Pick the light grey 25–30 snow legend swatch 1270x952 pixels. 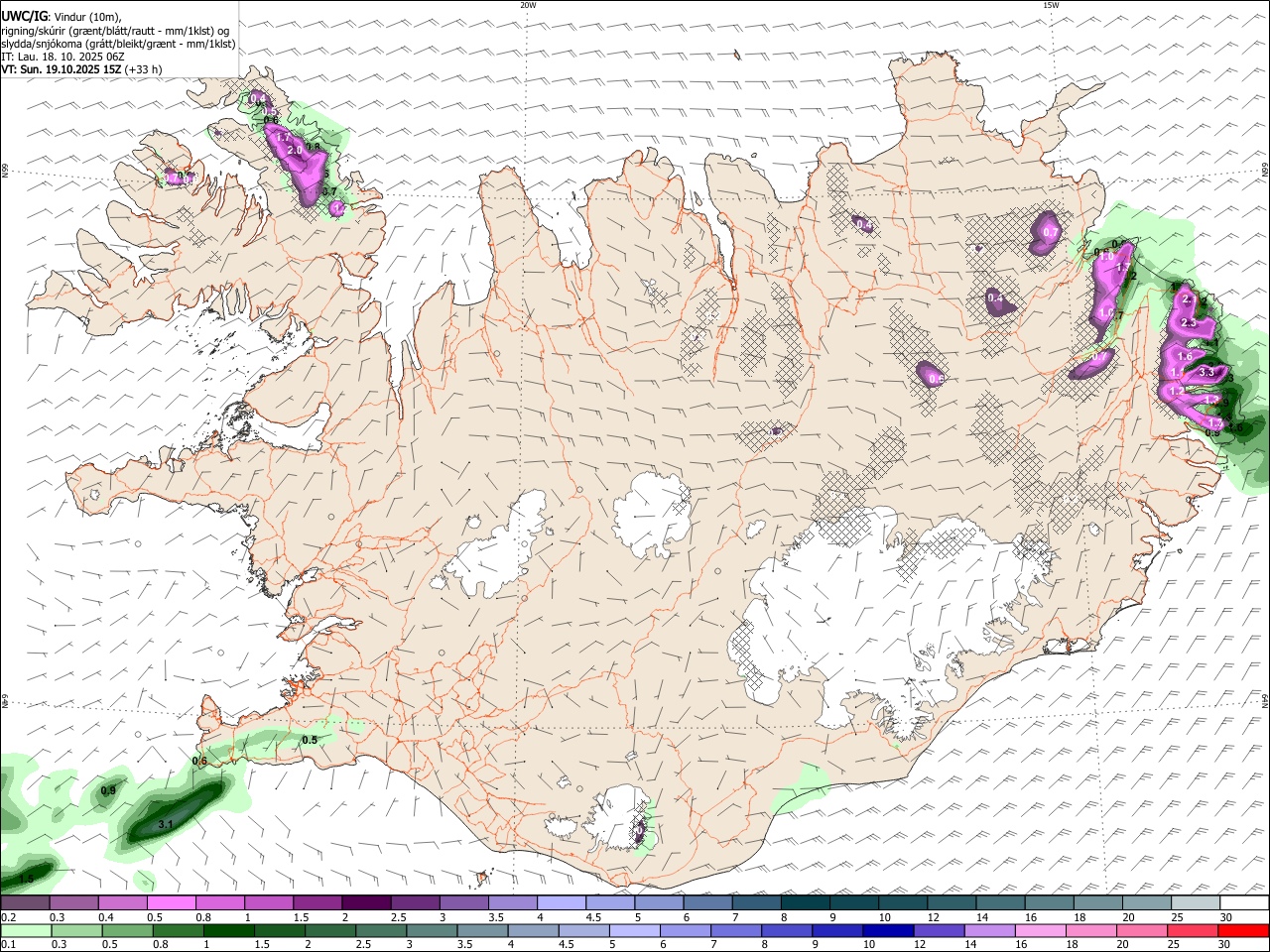pos(1197,902)
